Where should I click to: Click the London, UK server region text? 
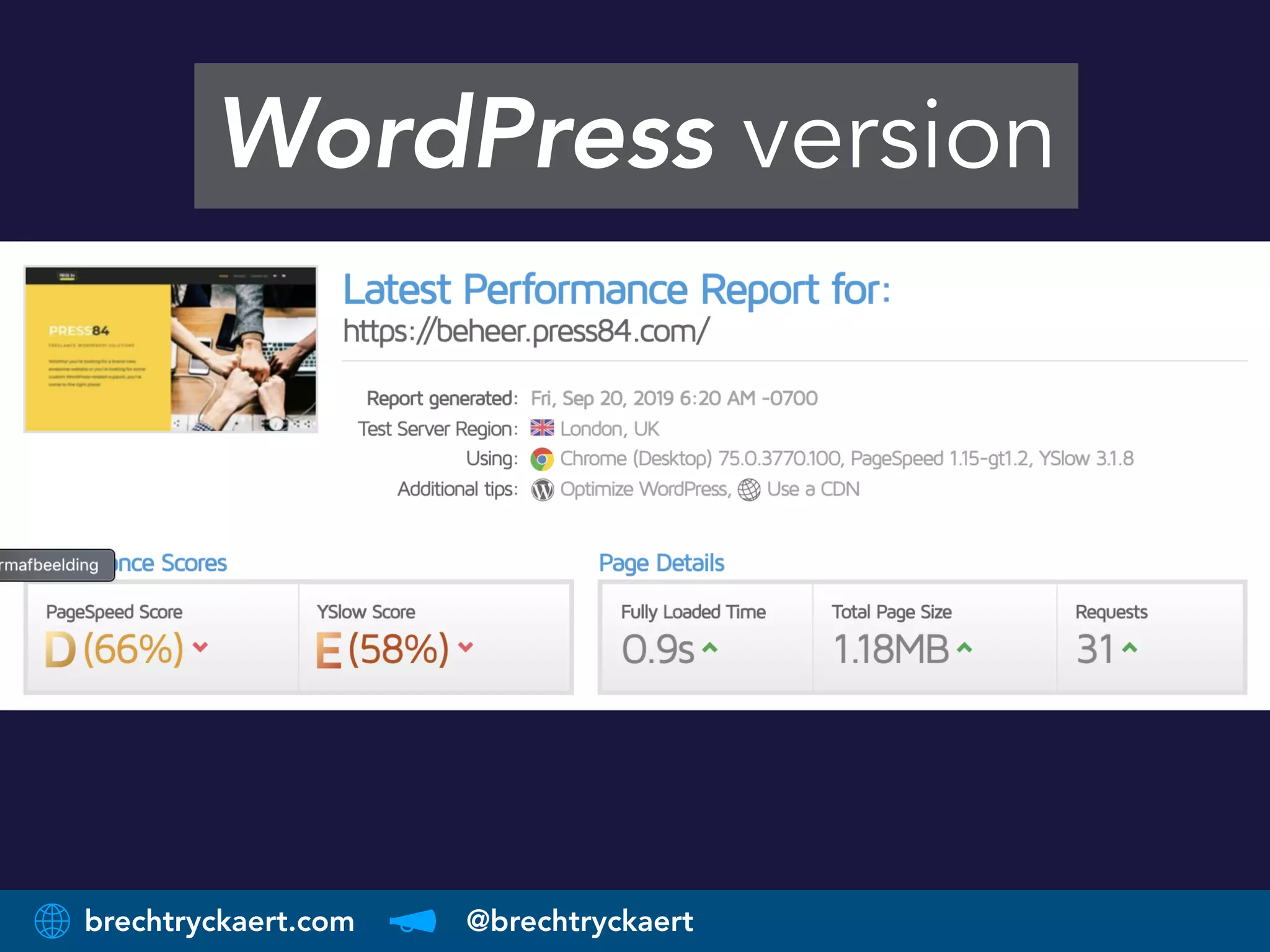[x=610, y=428]
